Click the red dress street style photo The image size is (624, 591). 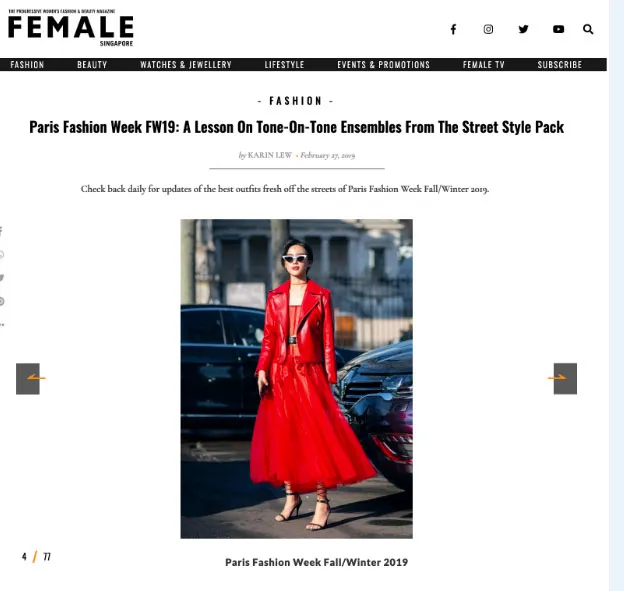click(296, 378)
